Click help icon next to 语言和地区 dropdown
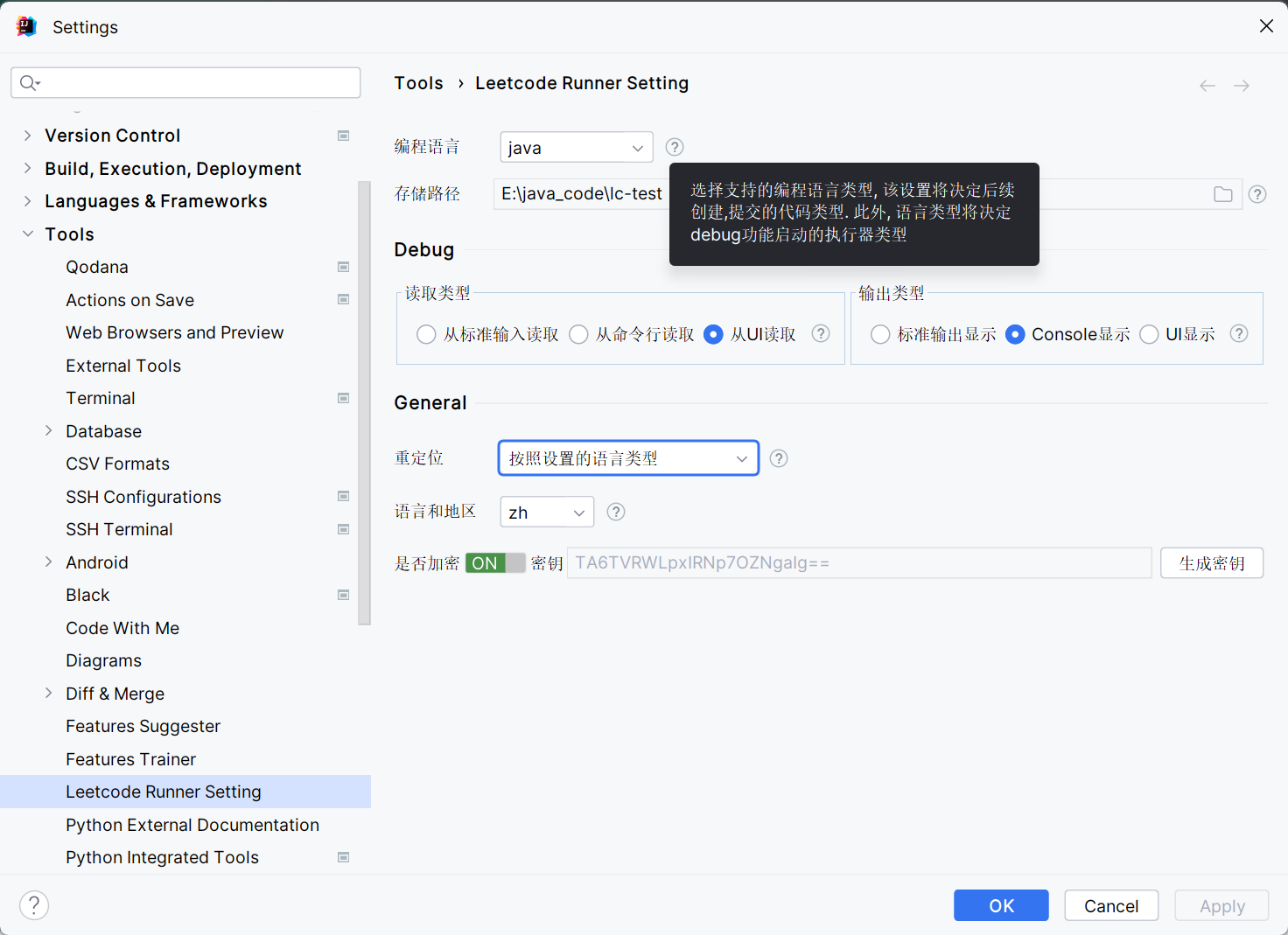 click(x=616, y=512)
